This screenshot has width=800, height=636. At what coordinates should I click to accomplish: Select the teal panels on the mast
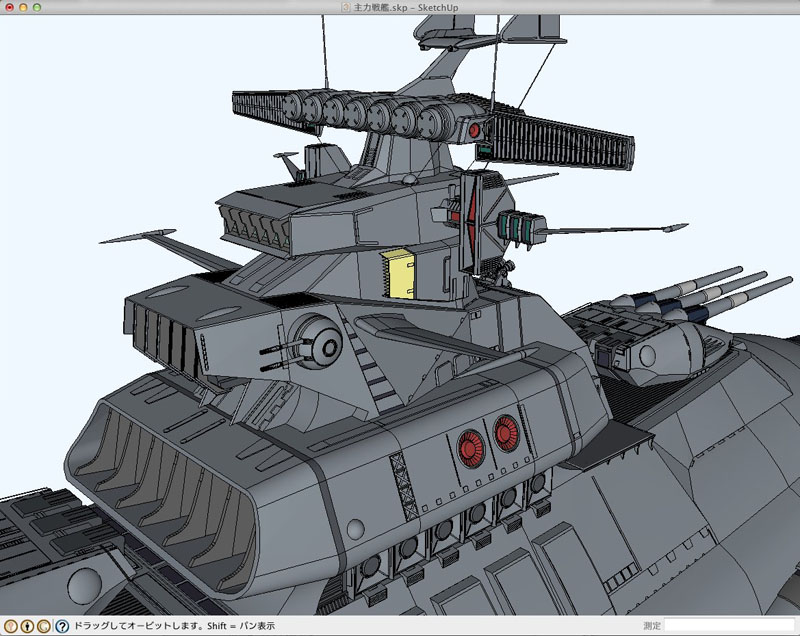(x=516, y=226)
